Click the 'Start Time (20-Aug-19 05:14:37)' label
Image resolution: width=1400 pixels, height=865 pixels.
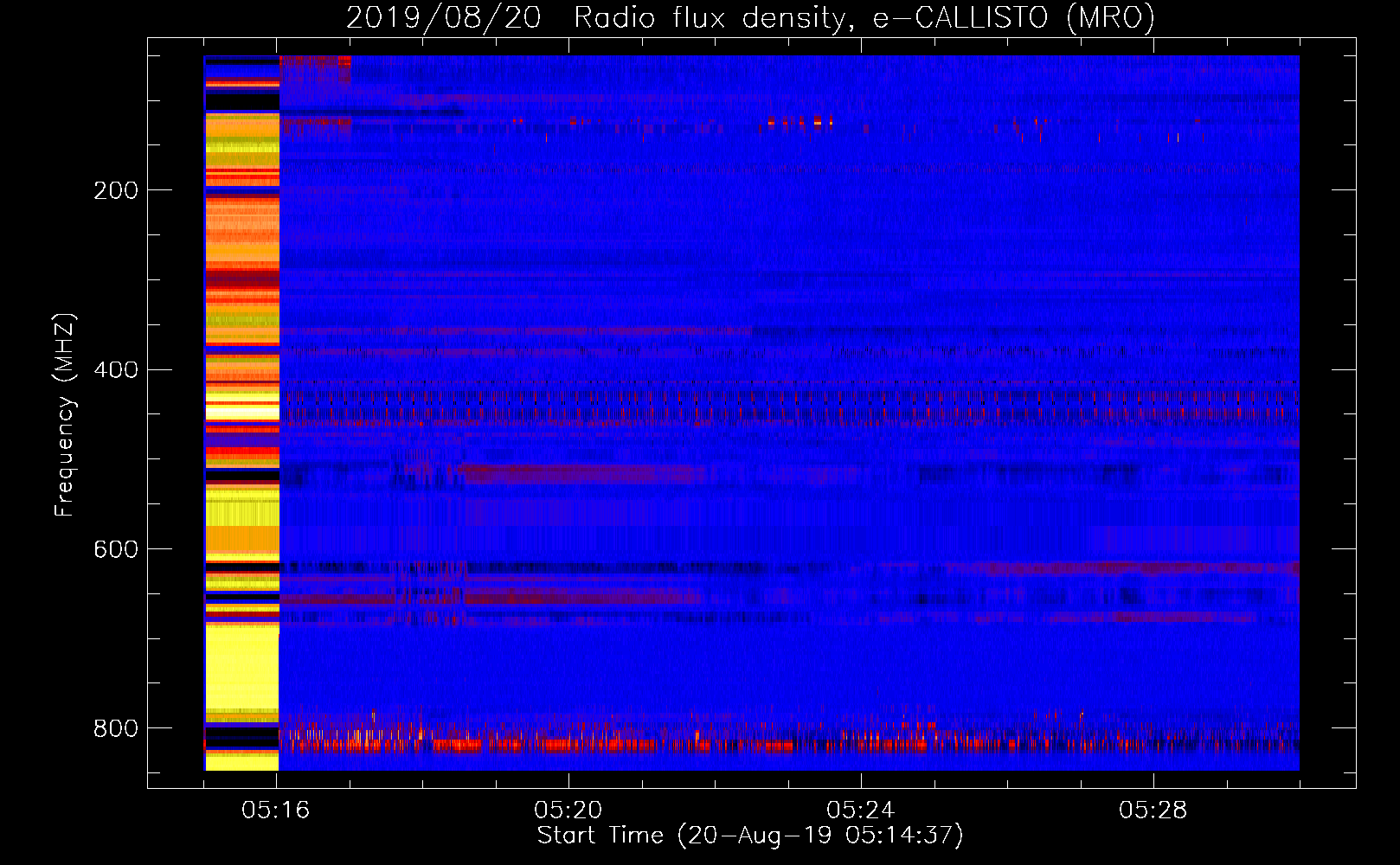click(750, 836)
